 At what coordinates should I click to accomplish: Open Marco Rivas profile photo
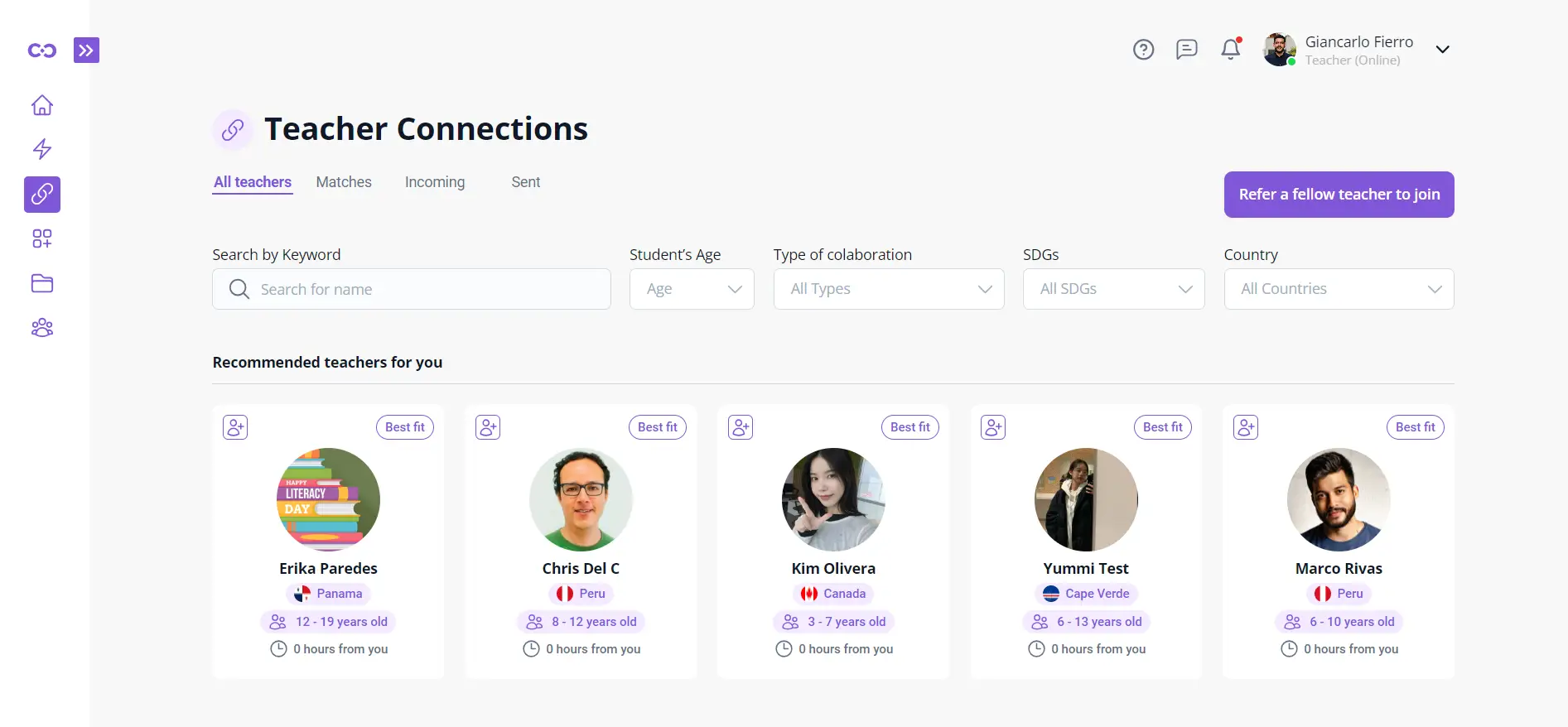1339,499
